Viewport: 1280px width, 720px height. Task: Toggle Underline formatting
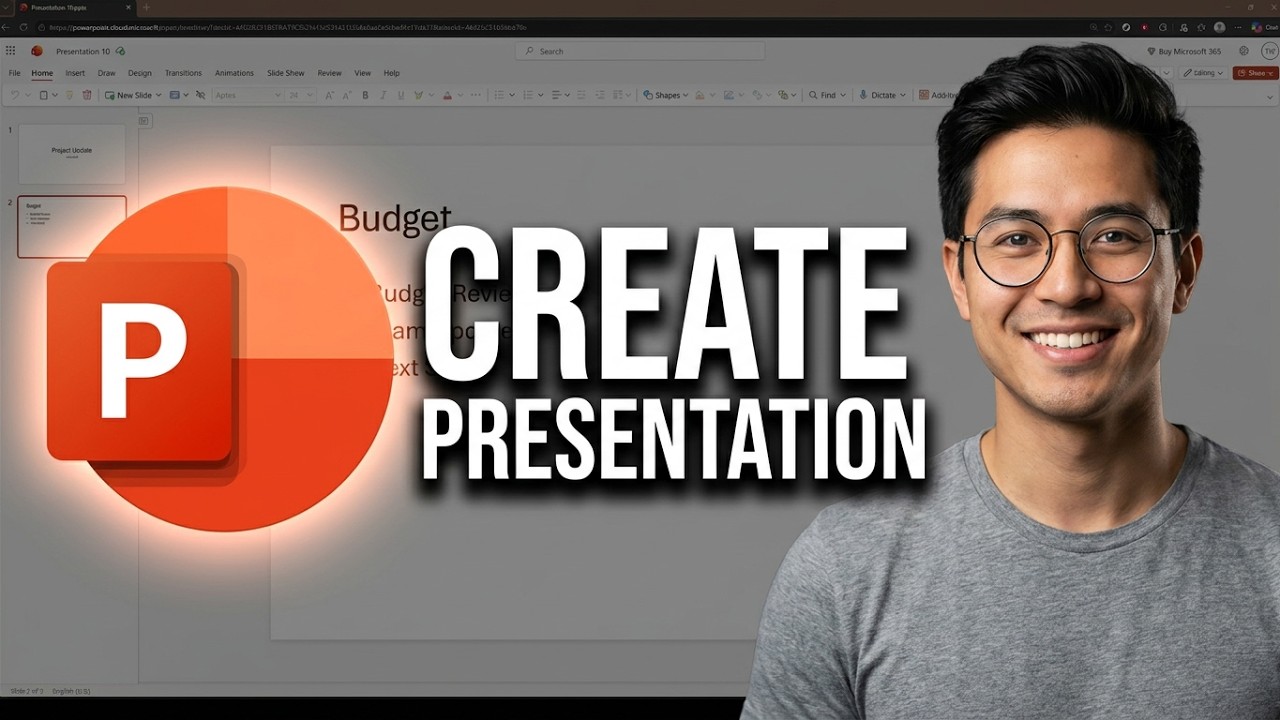(x=400, y=95)
